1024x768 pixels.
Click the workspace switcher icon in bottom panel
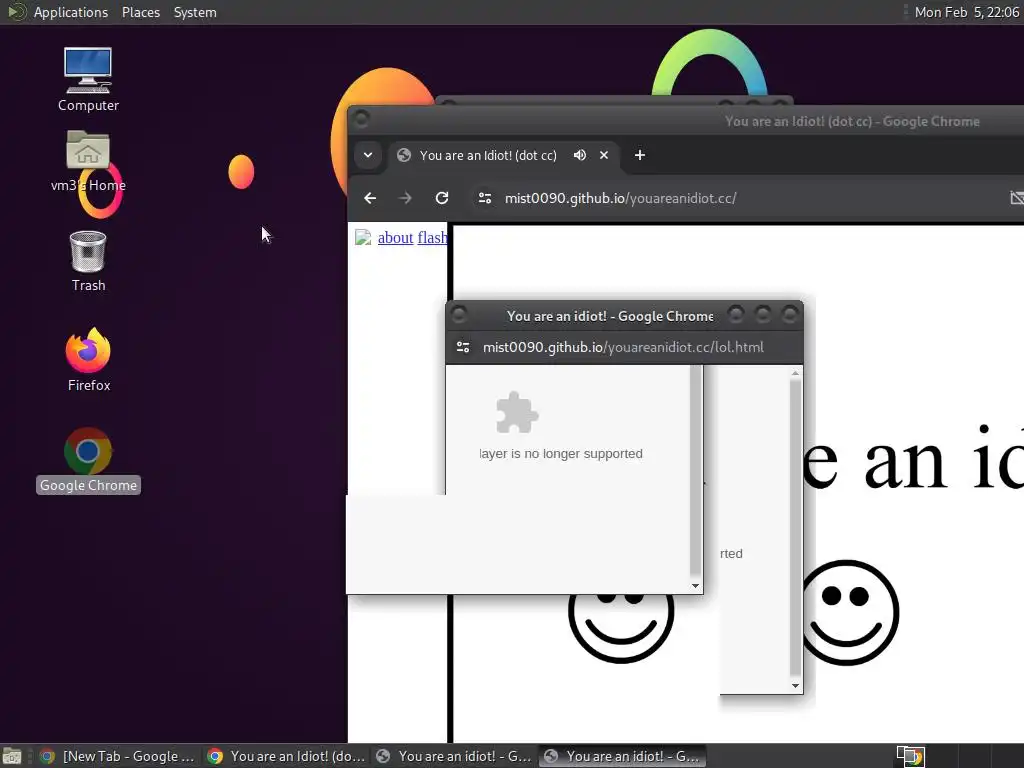pyautogui.click(x=910, y=756)
